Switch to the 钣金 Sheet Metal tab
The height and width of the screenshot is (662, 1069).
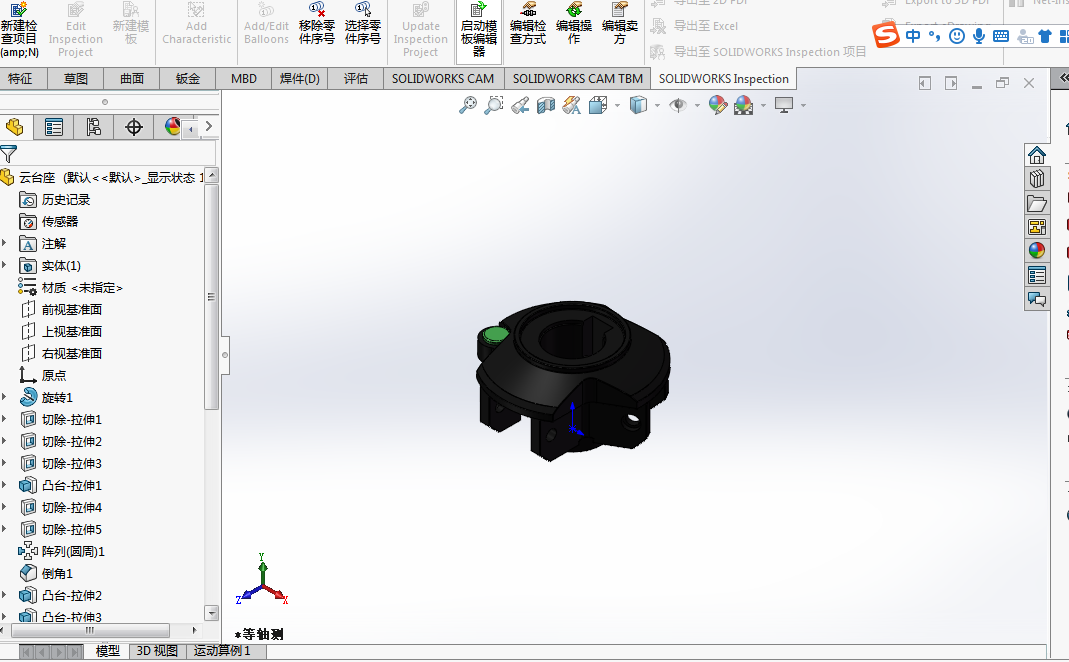click(x=187, y=79)
